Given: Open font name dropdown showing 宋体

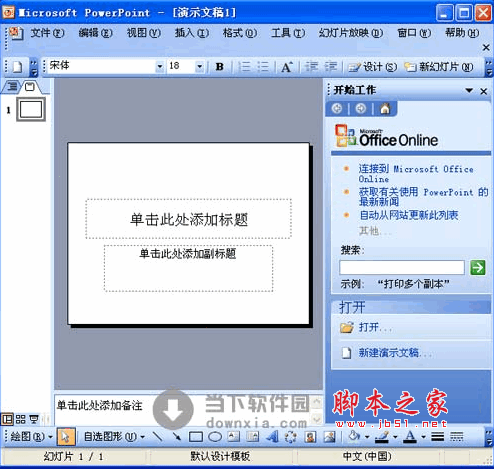Looking at the screenshot, I should tap(160, 67).
